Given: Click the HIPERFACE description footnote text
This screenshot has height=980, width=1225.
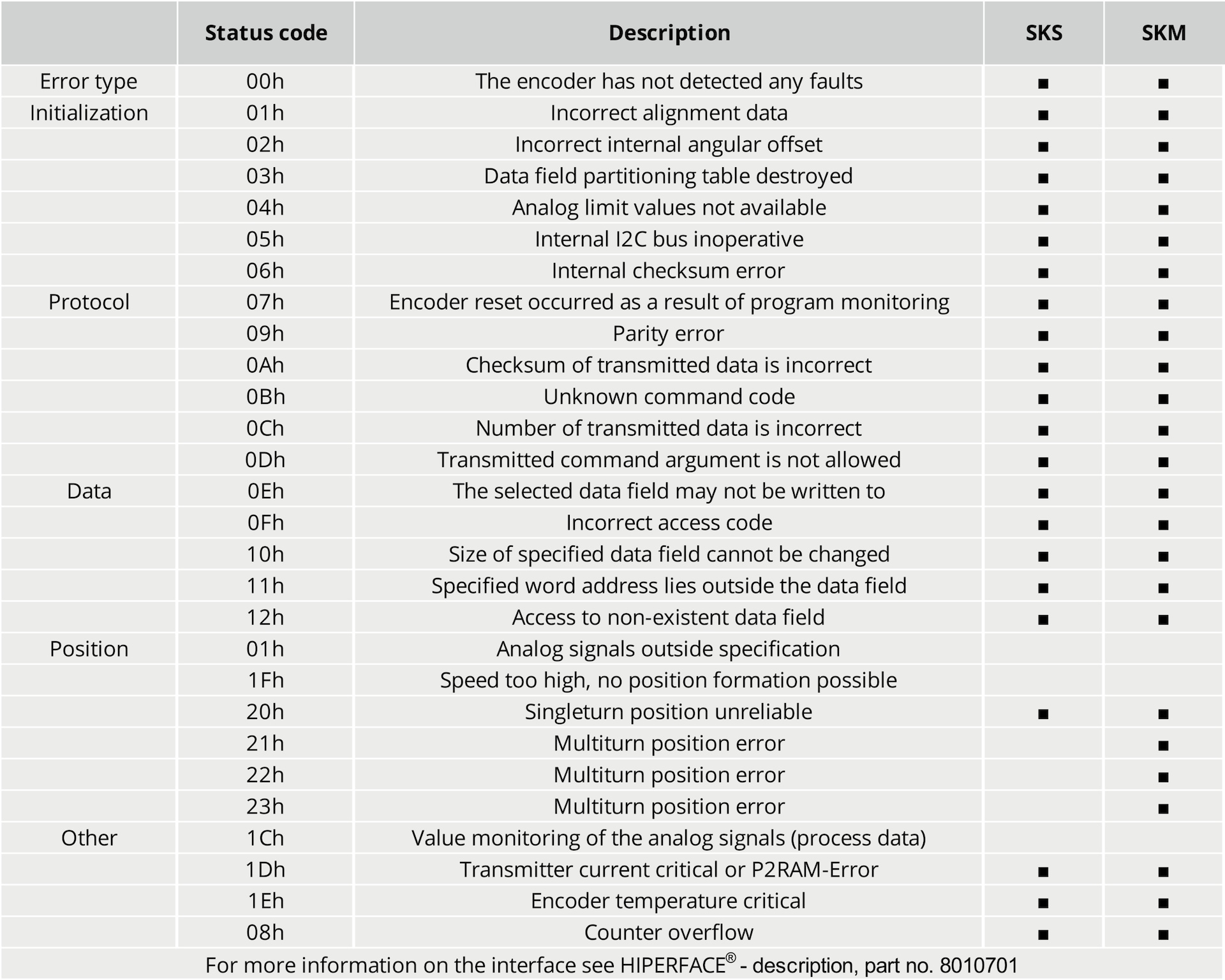Looking at the screenshot, I should point(611,965).
